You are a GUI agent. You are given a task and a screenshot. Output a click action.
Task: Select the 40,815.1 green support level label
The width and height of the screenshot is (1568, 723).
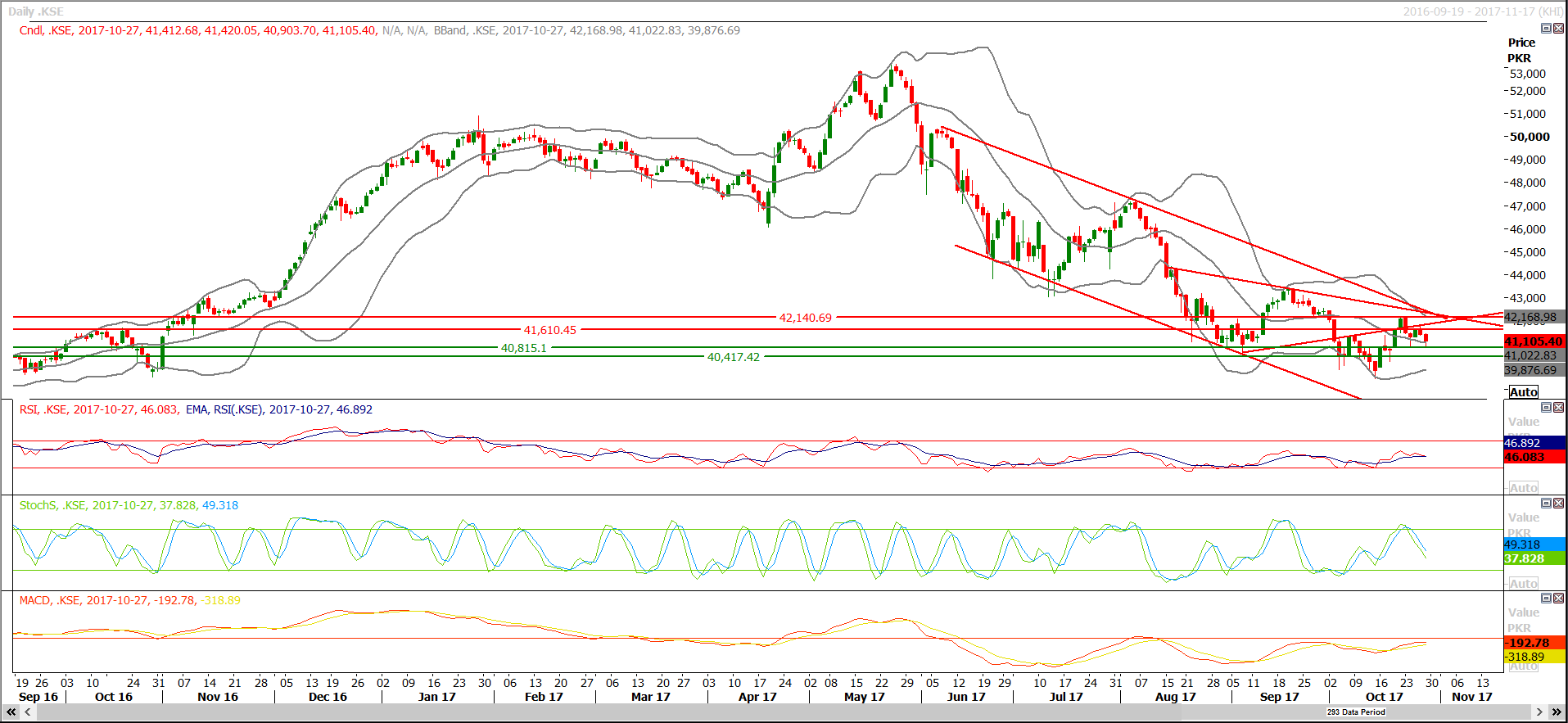coord(524,348)
